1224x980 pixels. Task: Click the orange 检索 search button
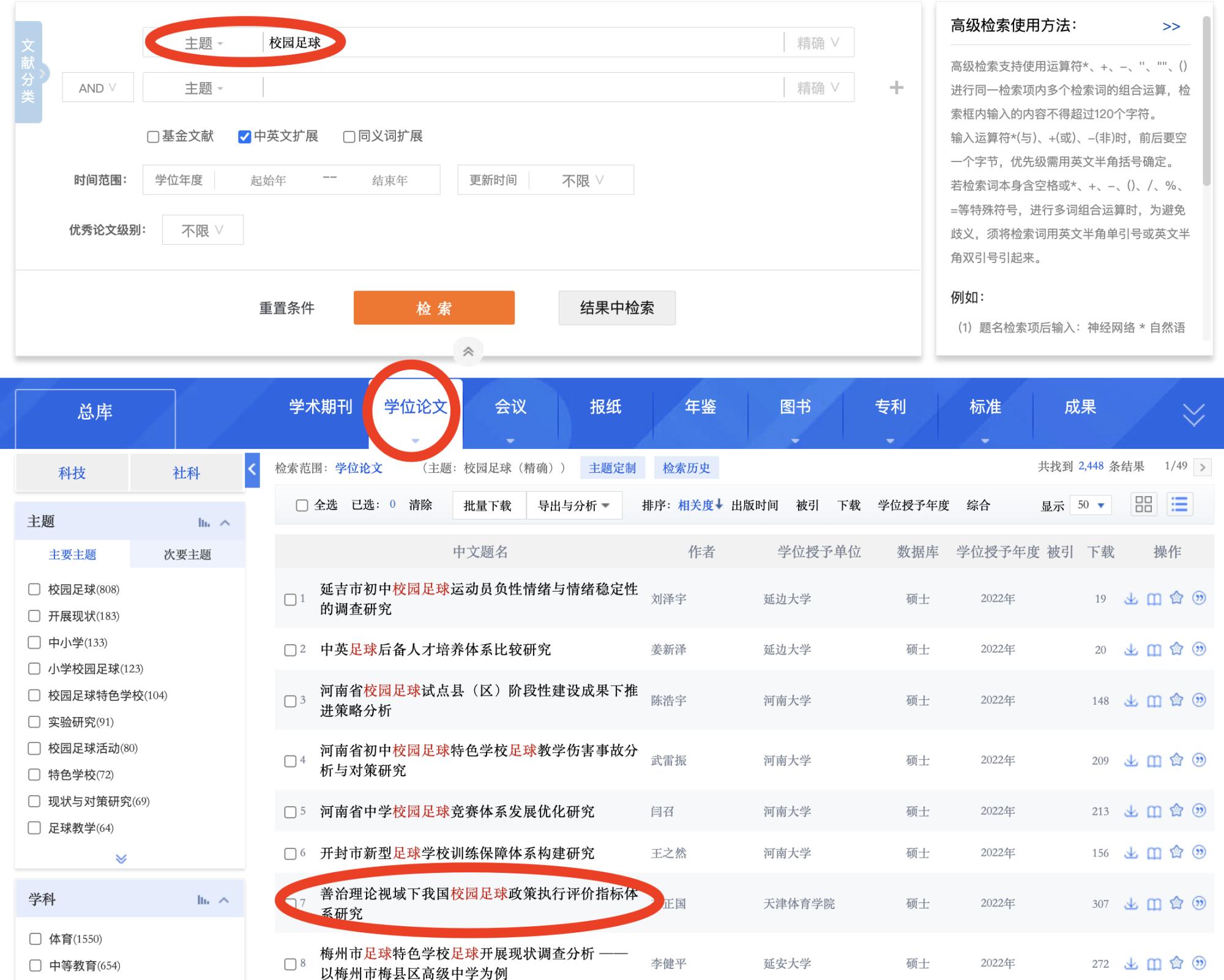tap(434, 308)
